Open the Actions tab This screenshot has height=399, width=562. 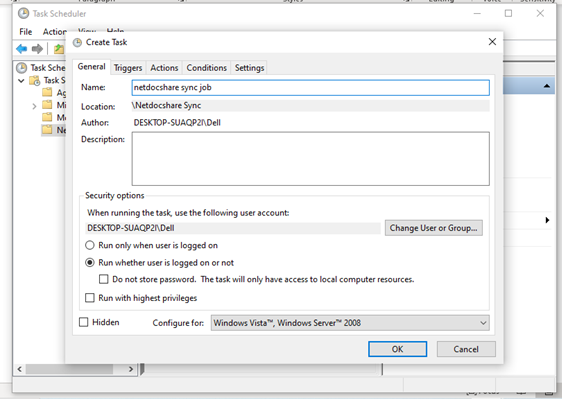(x=164, y=68)
